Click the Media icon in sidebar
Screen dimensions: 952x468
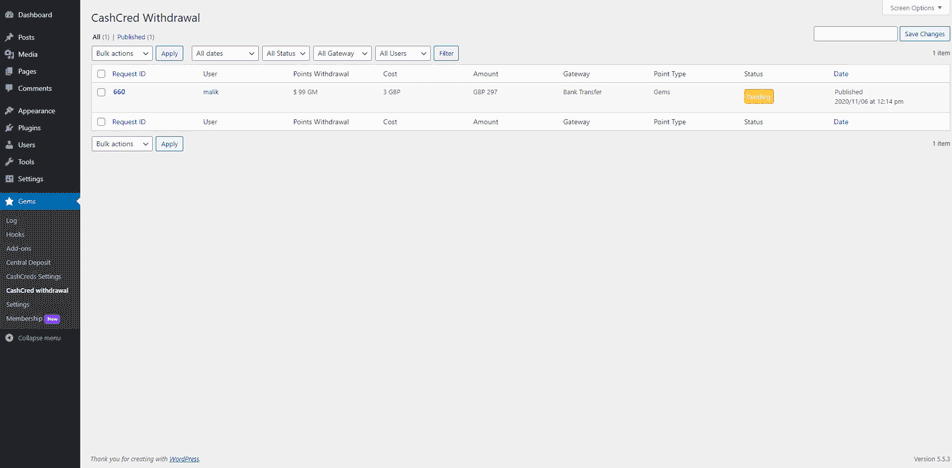(9, 54)
